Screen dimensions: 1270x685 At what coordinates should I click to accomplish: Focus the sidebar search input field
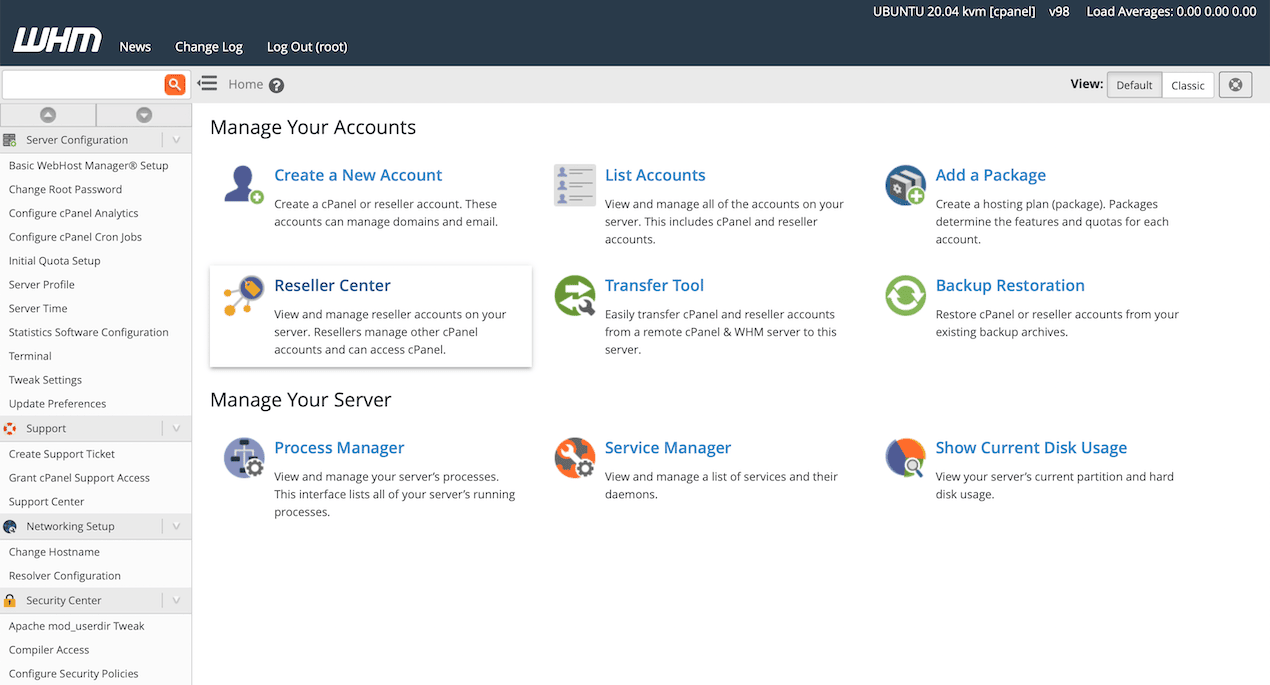tap(84, 85)
